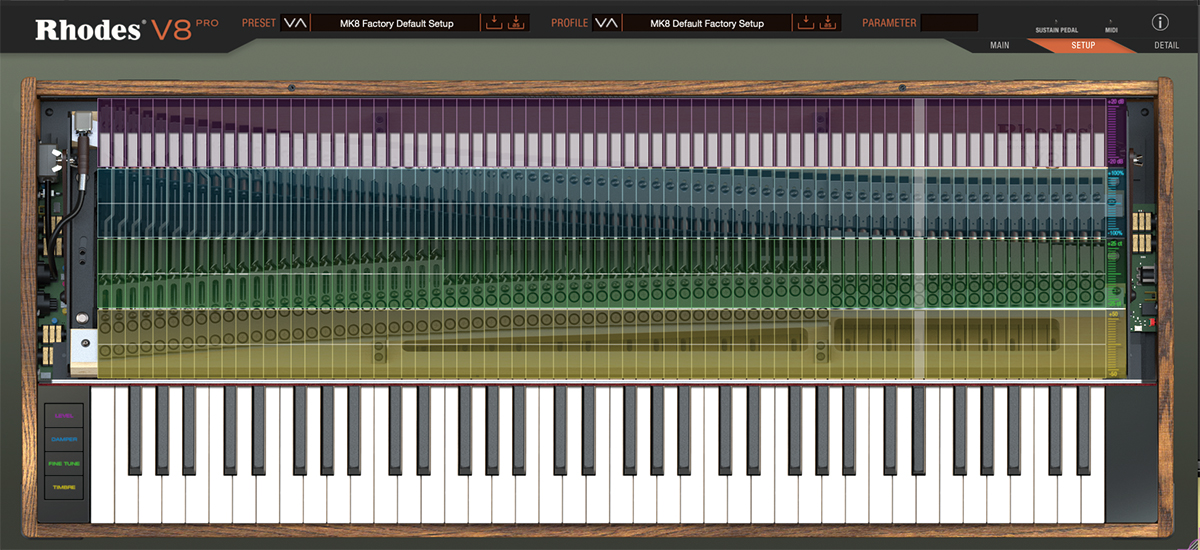Click the Rhodes V8 Pro logo
The image size is (1200, 550).
click(x=127, y=29)
